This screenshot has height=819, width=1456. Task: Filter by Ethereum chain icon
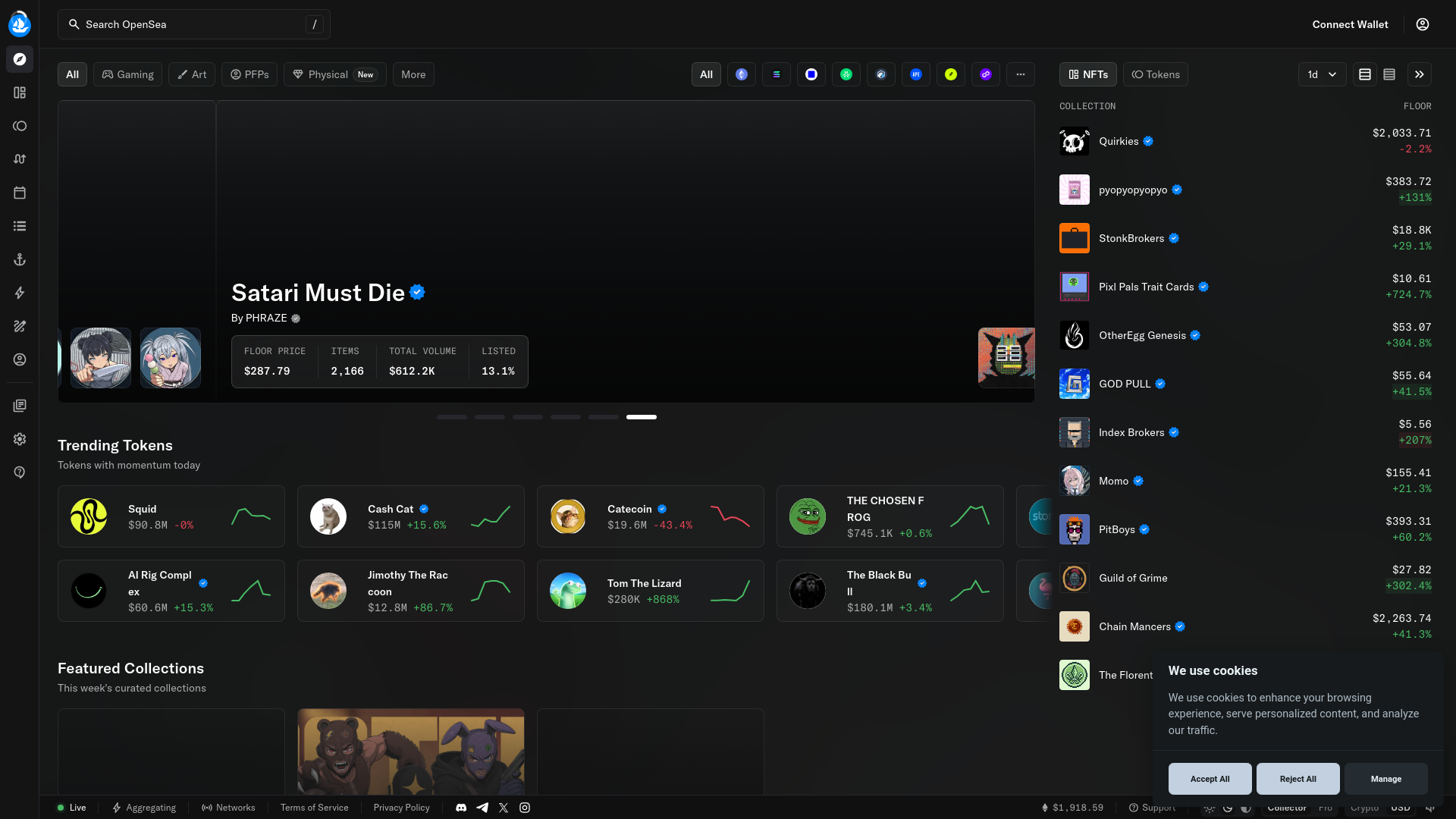pyautogui.click(x=742, y=74)
